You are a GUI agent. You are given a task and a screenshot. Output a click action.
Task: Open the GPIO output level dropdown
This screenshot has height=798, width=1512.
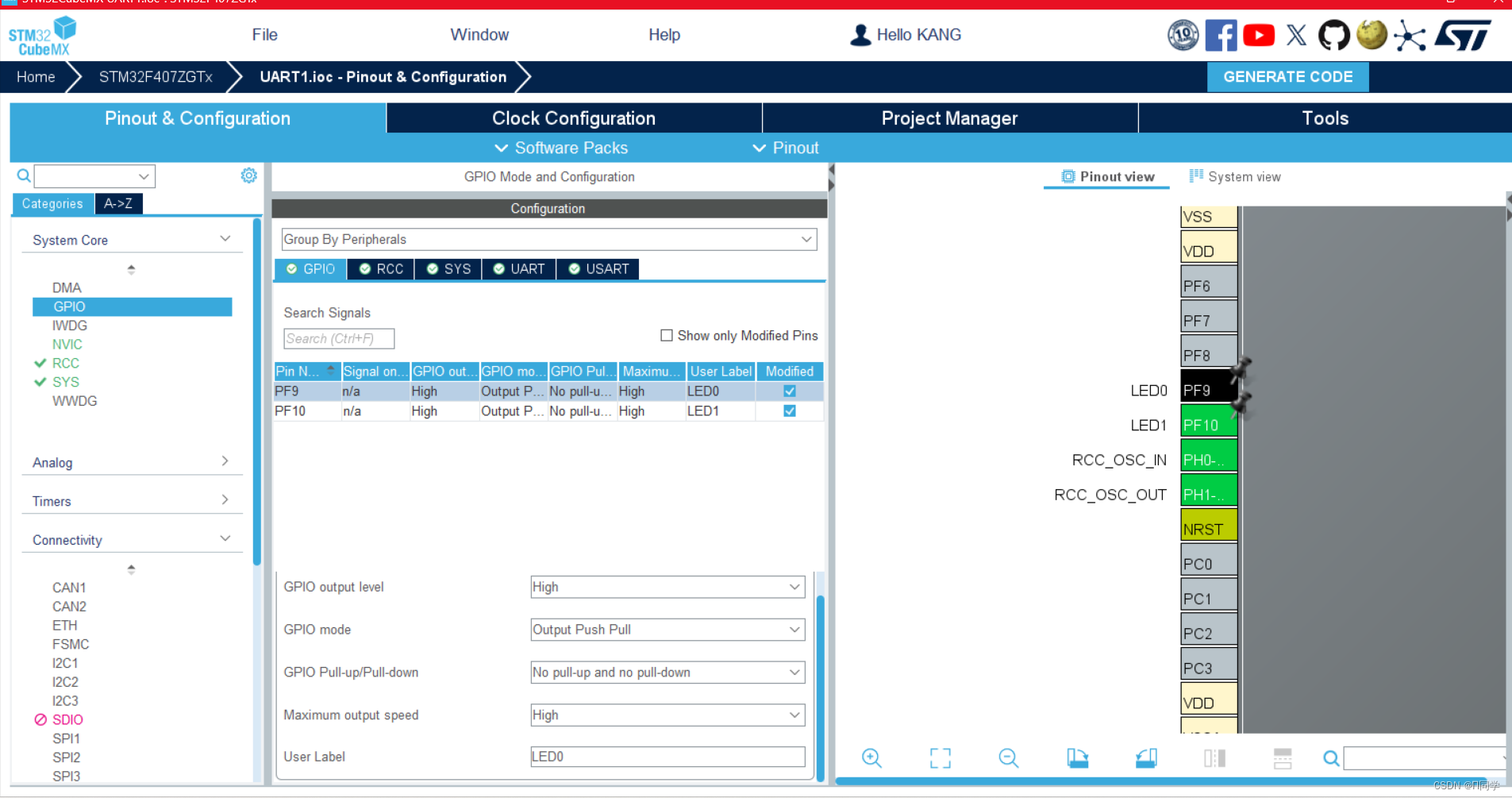(x=668, y=587)
